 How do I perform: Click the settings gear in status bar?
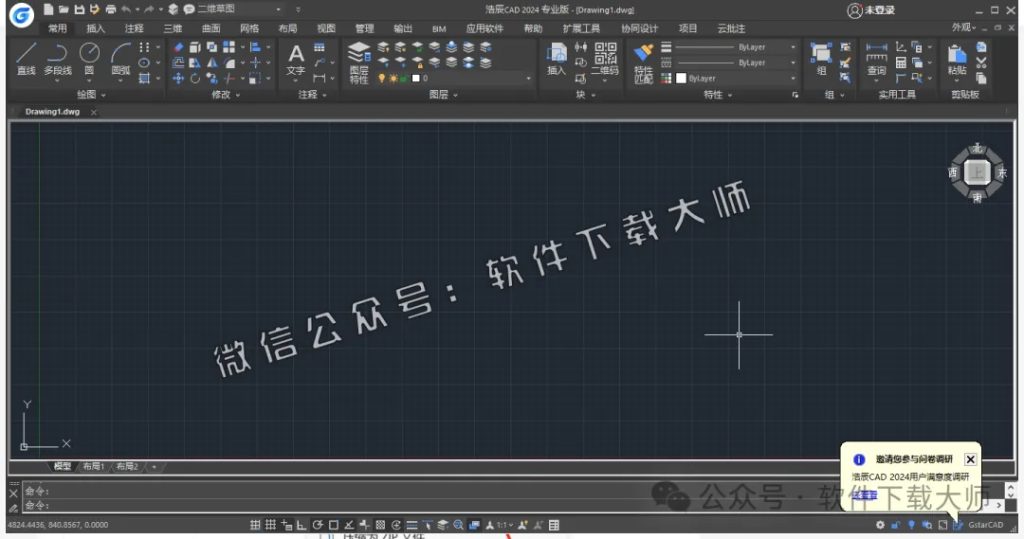click(880, 525)
